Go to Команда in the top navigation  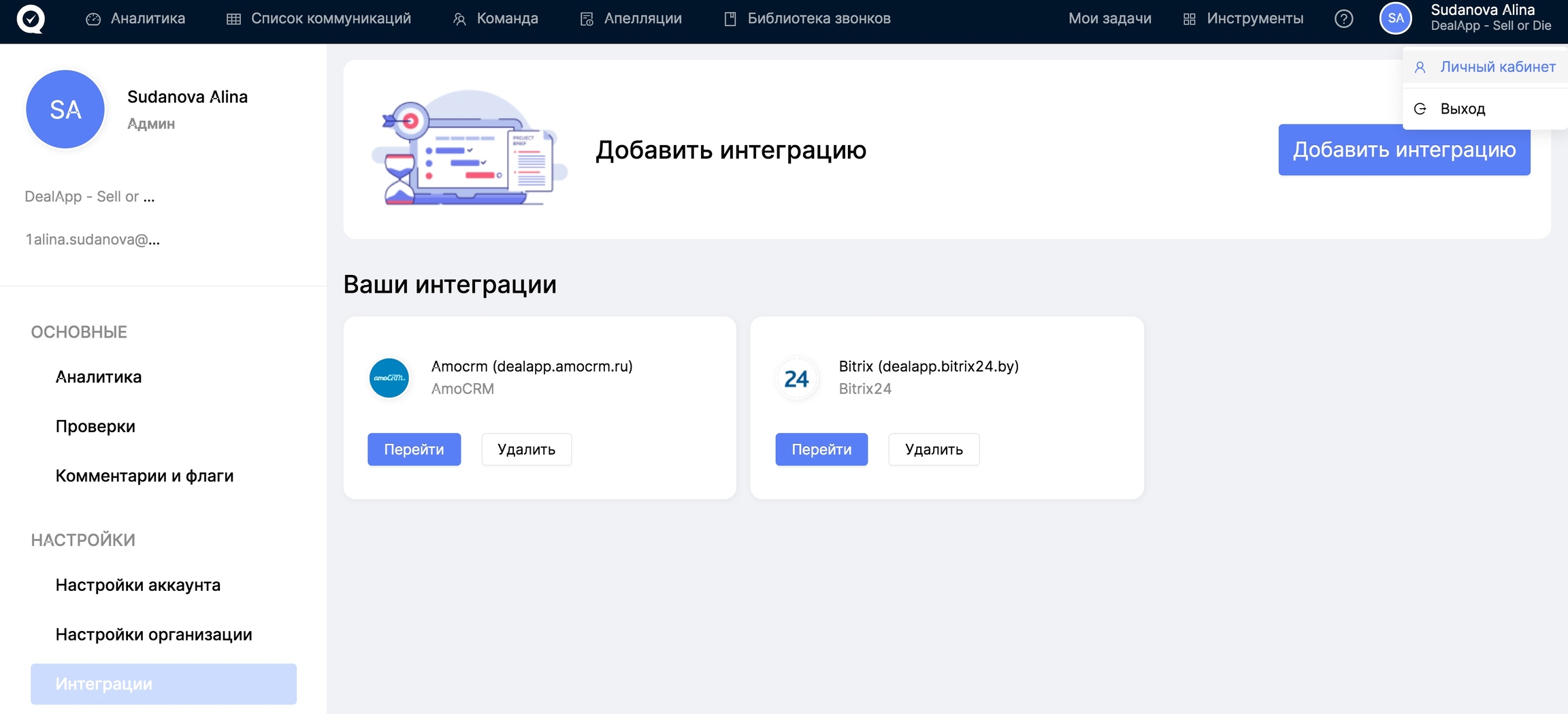(x=495, y=18)
